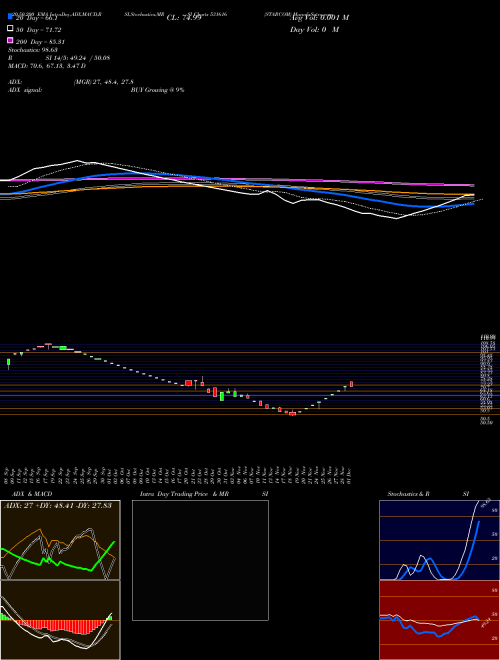This screenshot has width=500, height=660.
Task: Click the last red candlestick on the price chart
Action: click(x=351, y=384)
